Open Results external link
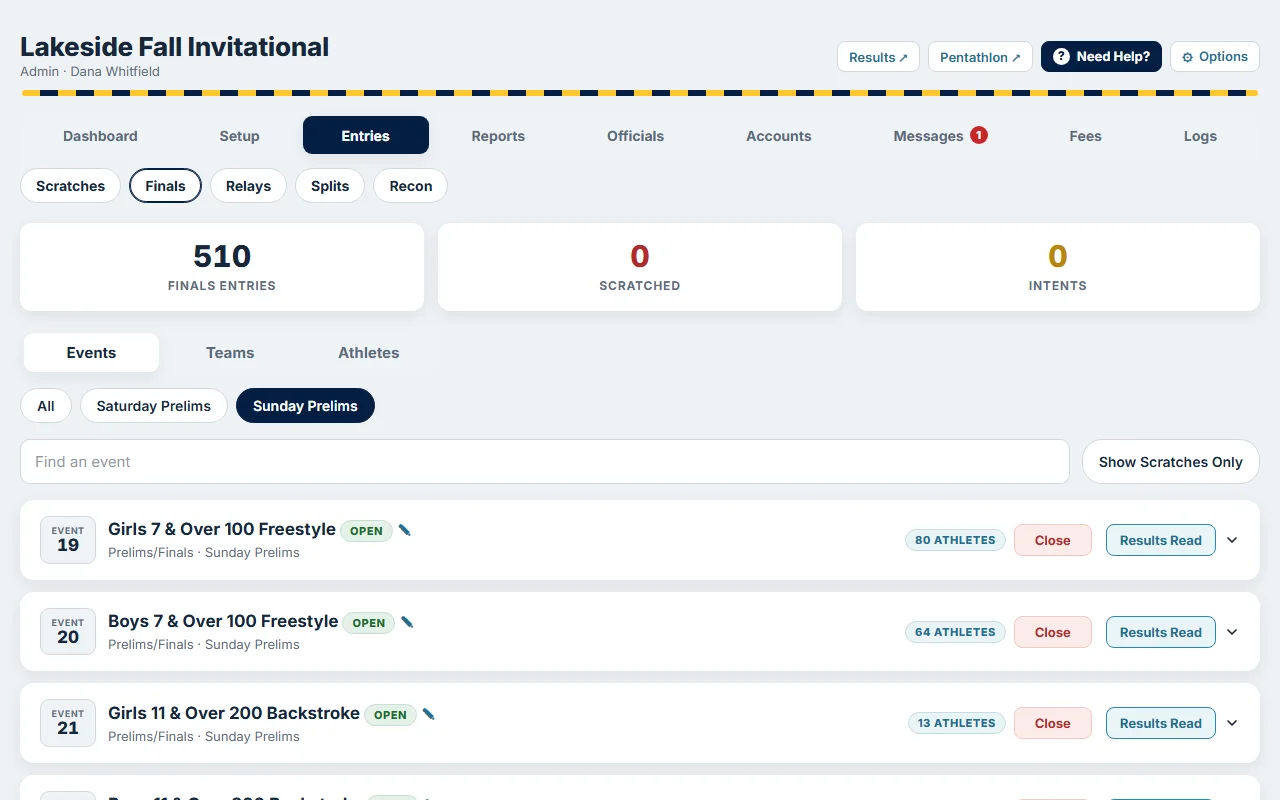 coord(878,57)
